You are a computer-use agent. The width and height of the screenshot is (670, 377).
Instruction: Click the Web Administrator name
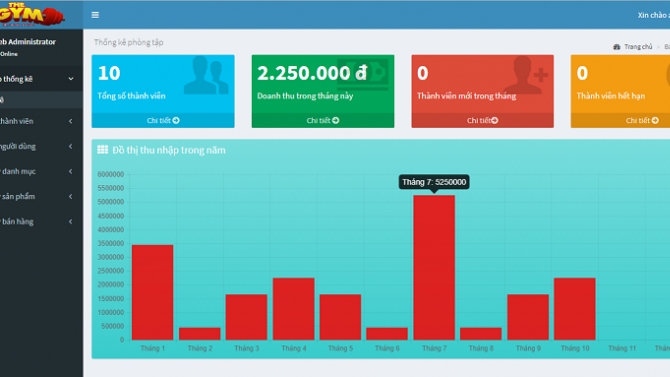pyautogui.click(x=28, y=42)
